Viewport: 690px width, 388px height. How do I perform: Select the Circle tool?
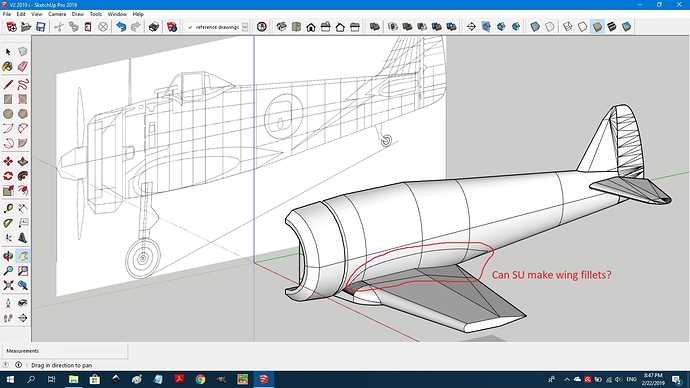(x=8, y=114)
